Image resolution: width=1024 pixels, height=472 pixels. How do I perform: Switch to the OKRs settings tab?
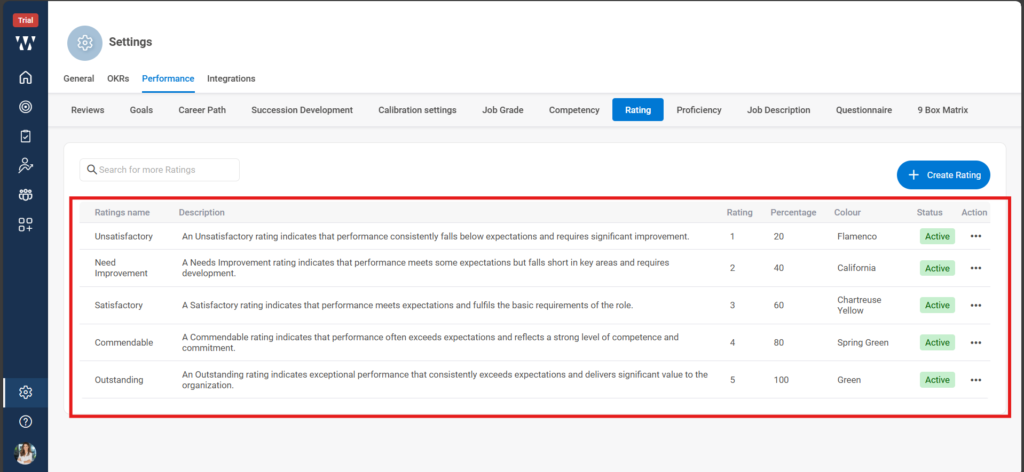[118, 79]
